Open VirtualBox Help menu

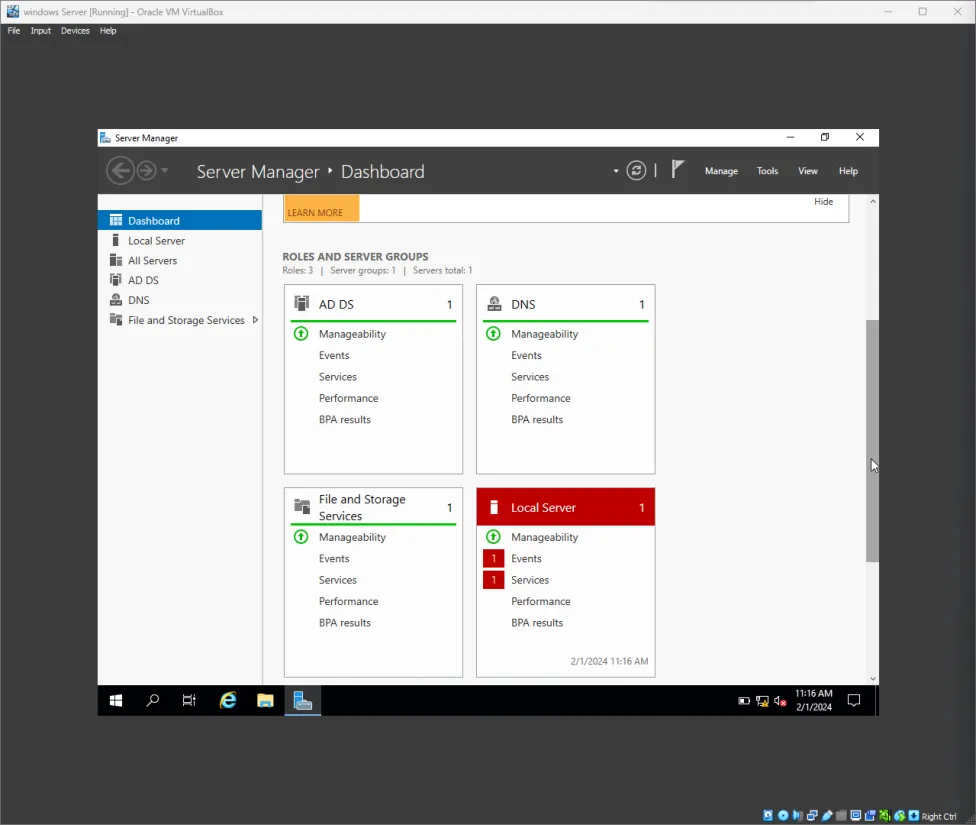pos(108,31)
